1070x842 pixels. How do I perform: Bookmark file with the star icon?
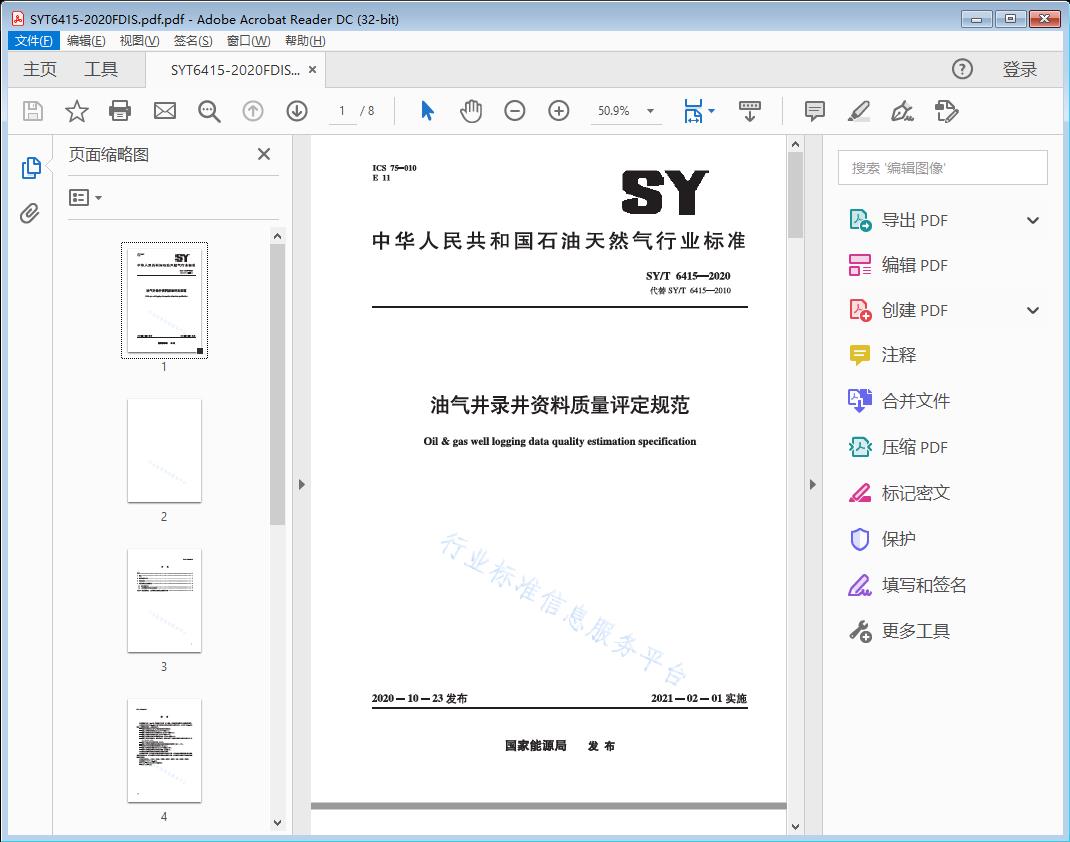coord(77,111)
